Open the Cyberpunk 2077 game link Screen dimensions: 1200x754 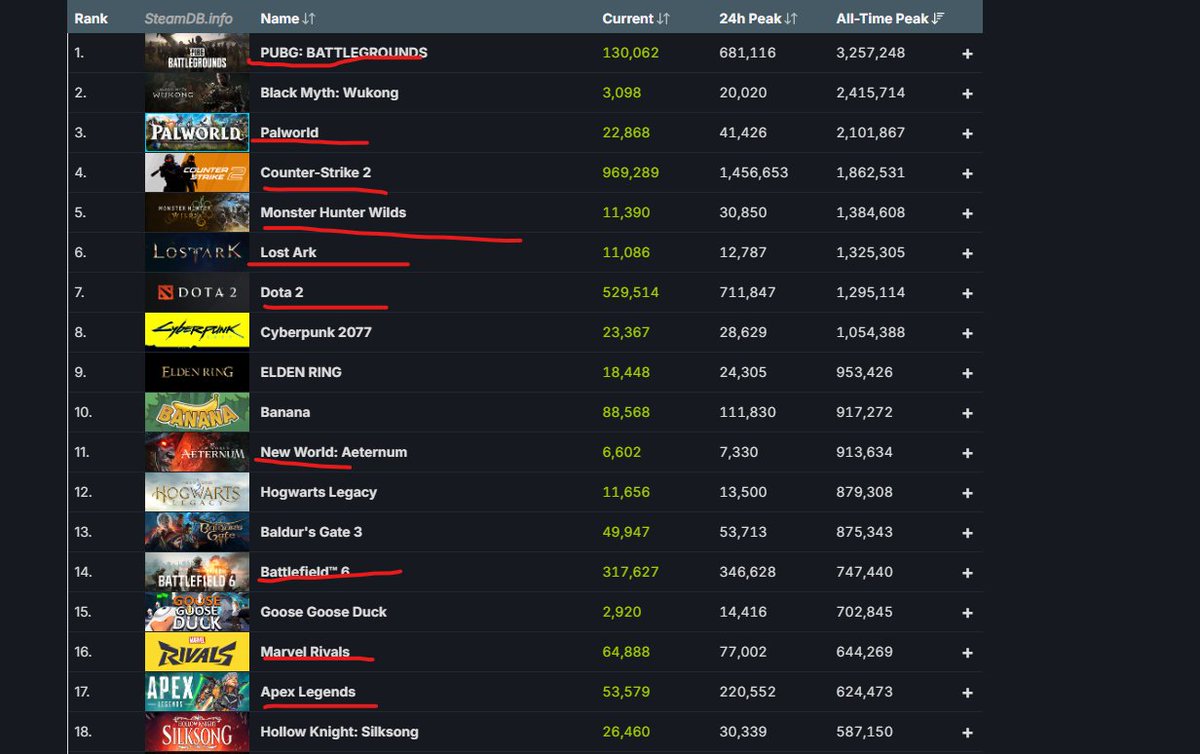click(x=316, y=332)
